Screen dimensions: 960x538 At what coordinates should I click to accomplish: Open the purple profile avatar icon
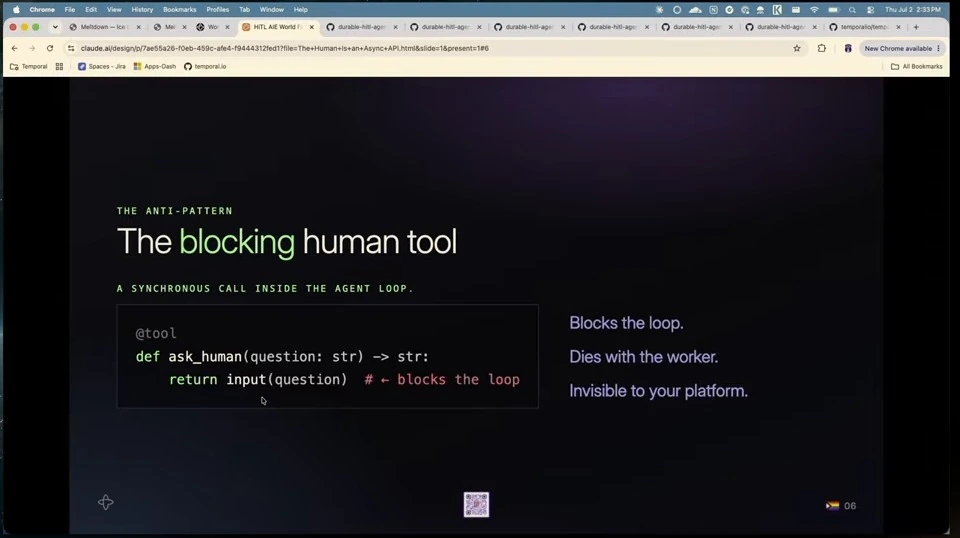coord(848,48)
